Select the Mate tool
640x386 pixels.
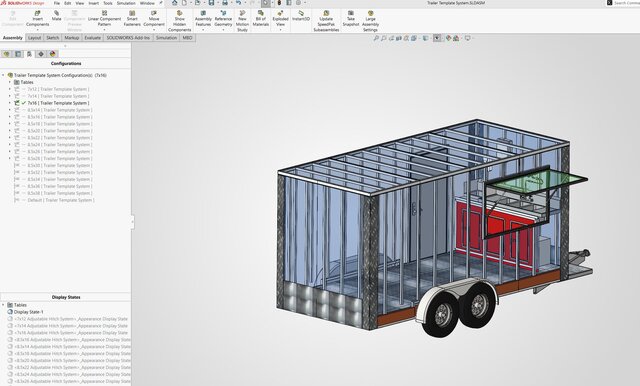click(56, 16)
